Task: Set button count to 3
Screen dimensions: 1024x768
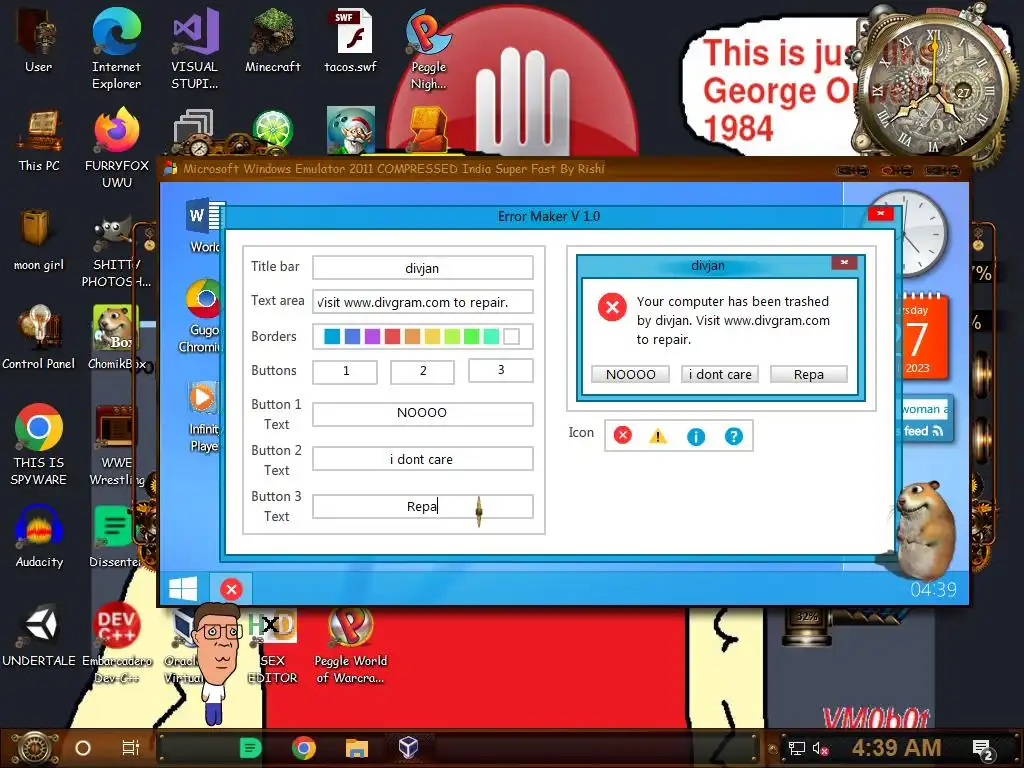Action: 500,370
